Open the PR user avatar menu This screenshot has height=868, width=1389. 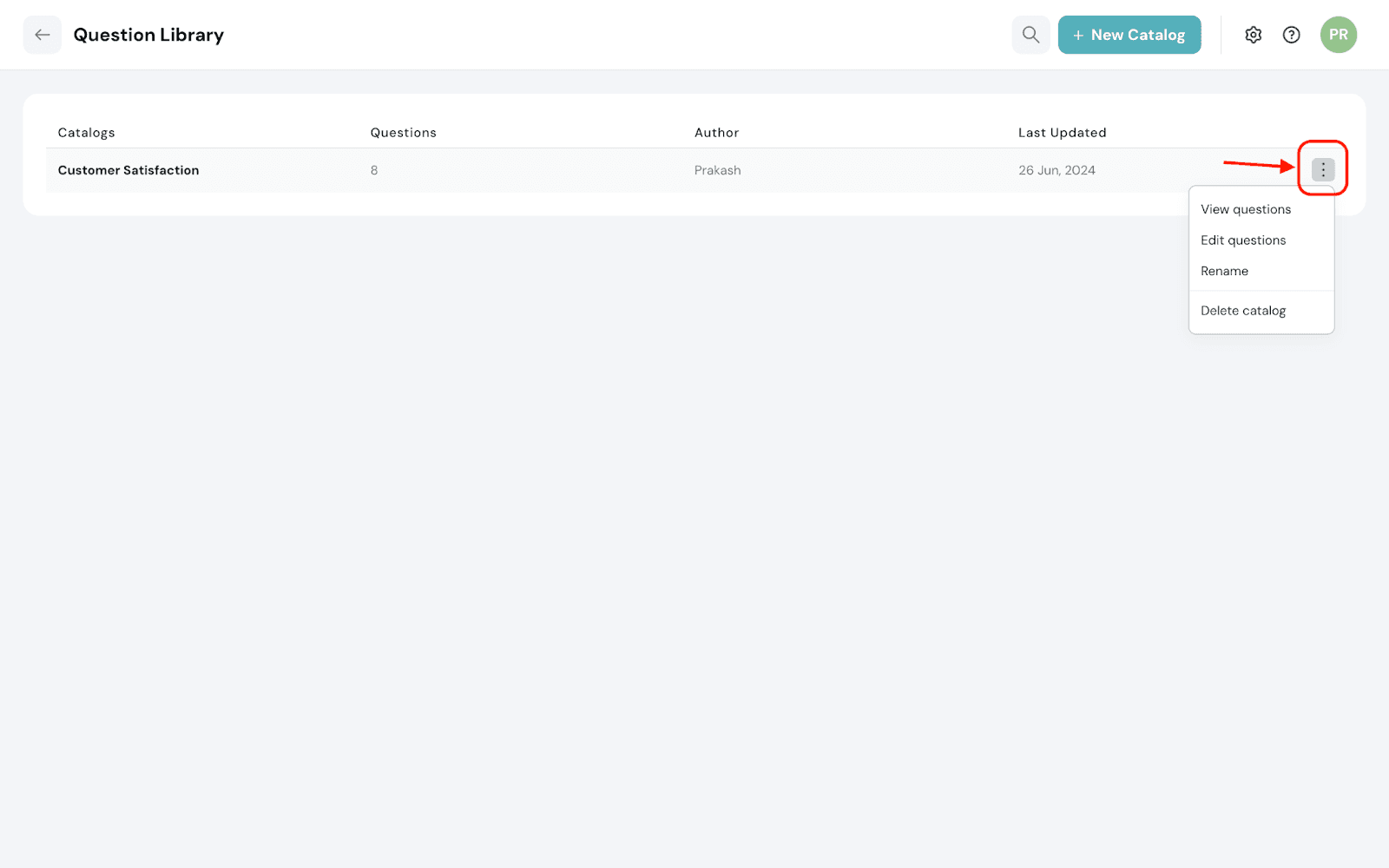[1338, 35]
